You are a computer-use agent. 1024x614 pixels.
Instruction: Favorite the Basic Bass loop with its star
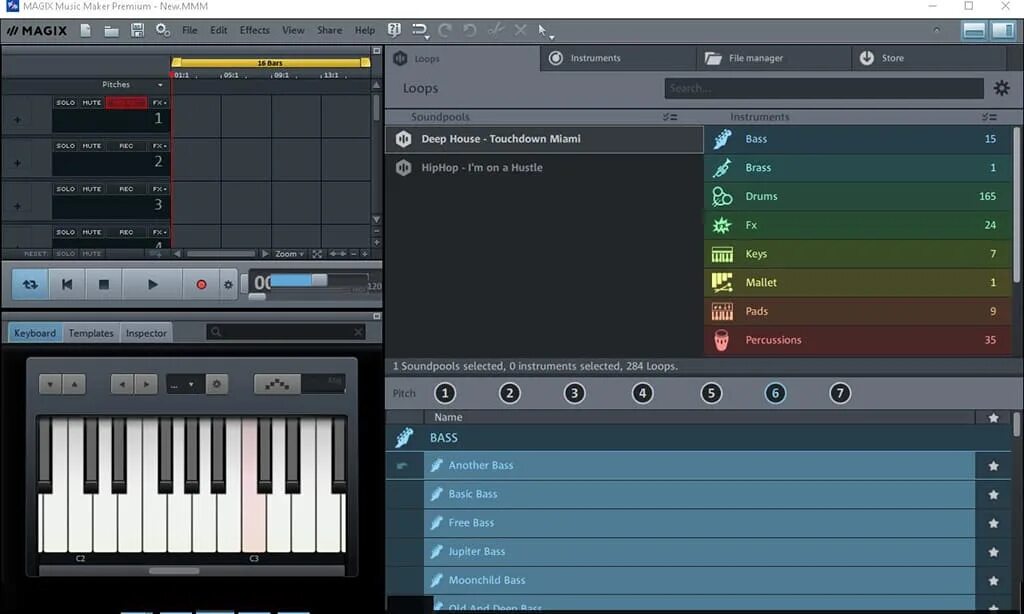pyautogui.click(x=993, y=494)
